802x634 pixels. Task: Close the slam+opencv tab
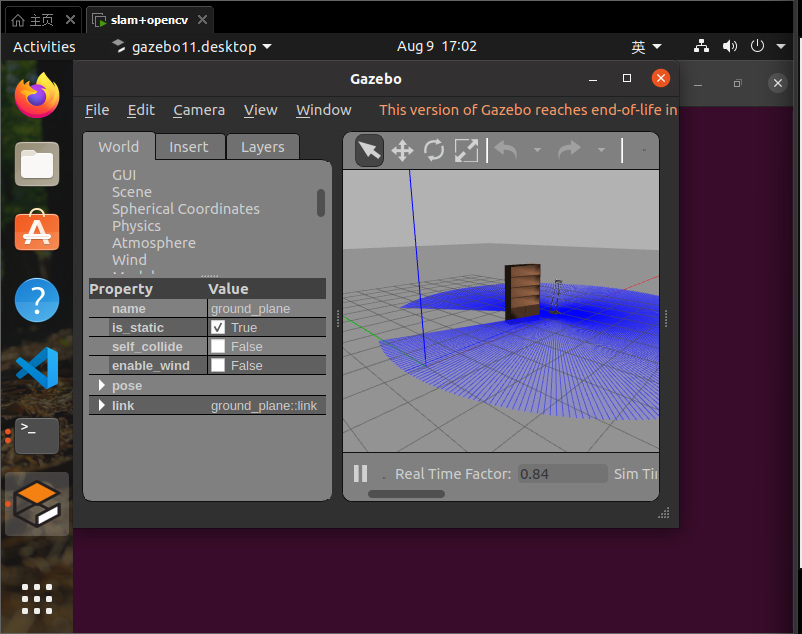coord(203,19)
